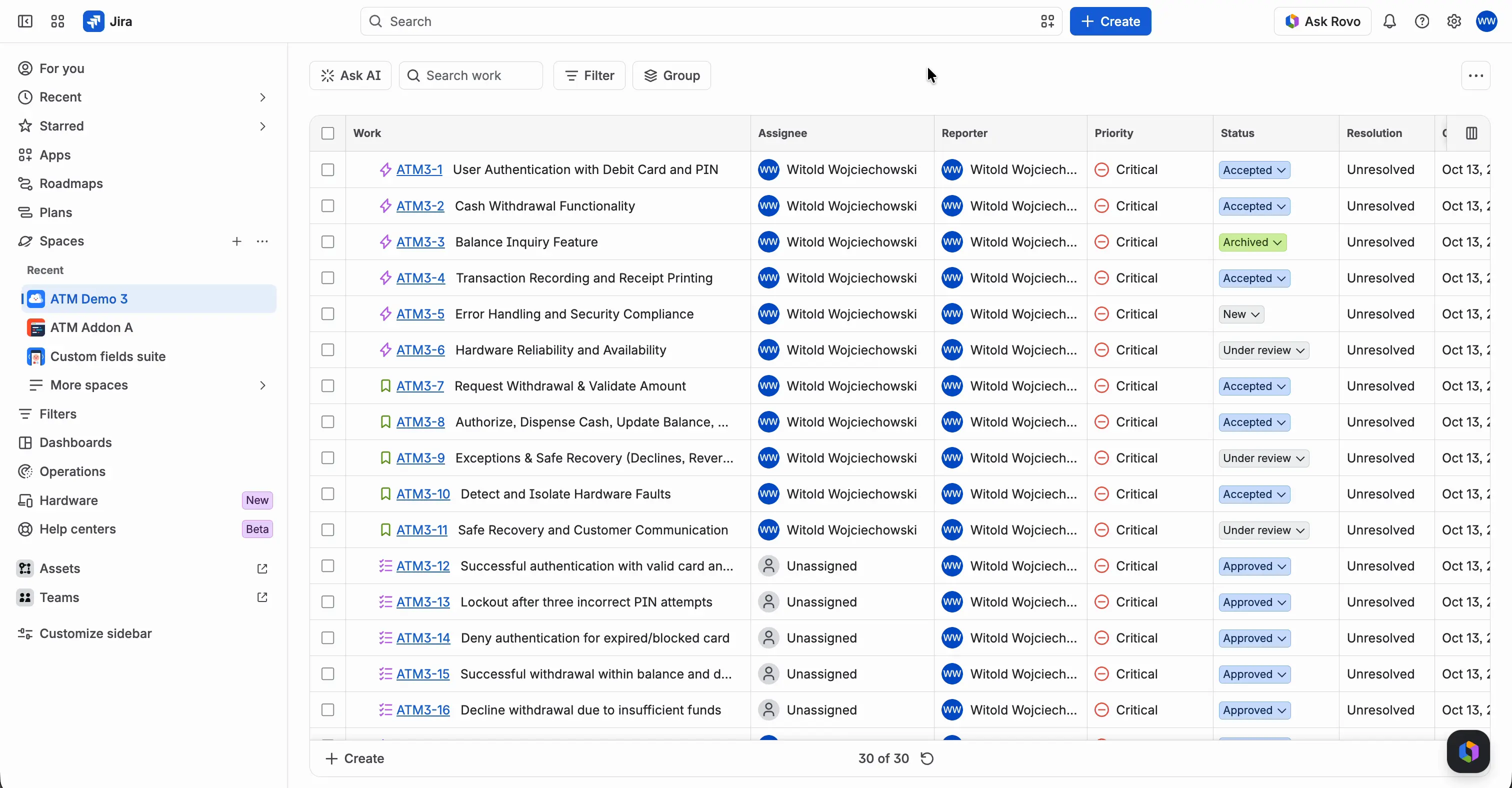The width and height of the screenshot is (1512, 788).
Task: Tick the checkbox for ATM3-16 row
Action: pyautogui.click(x=327, y=710)
